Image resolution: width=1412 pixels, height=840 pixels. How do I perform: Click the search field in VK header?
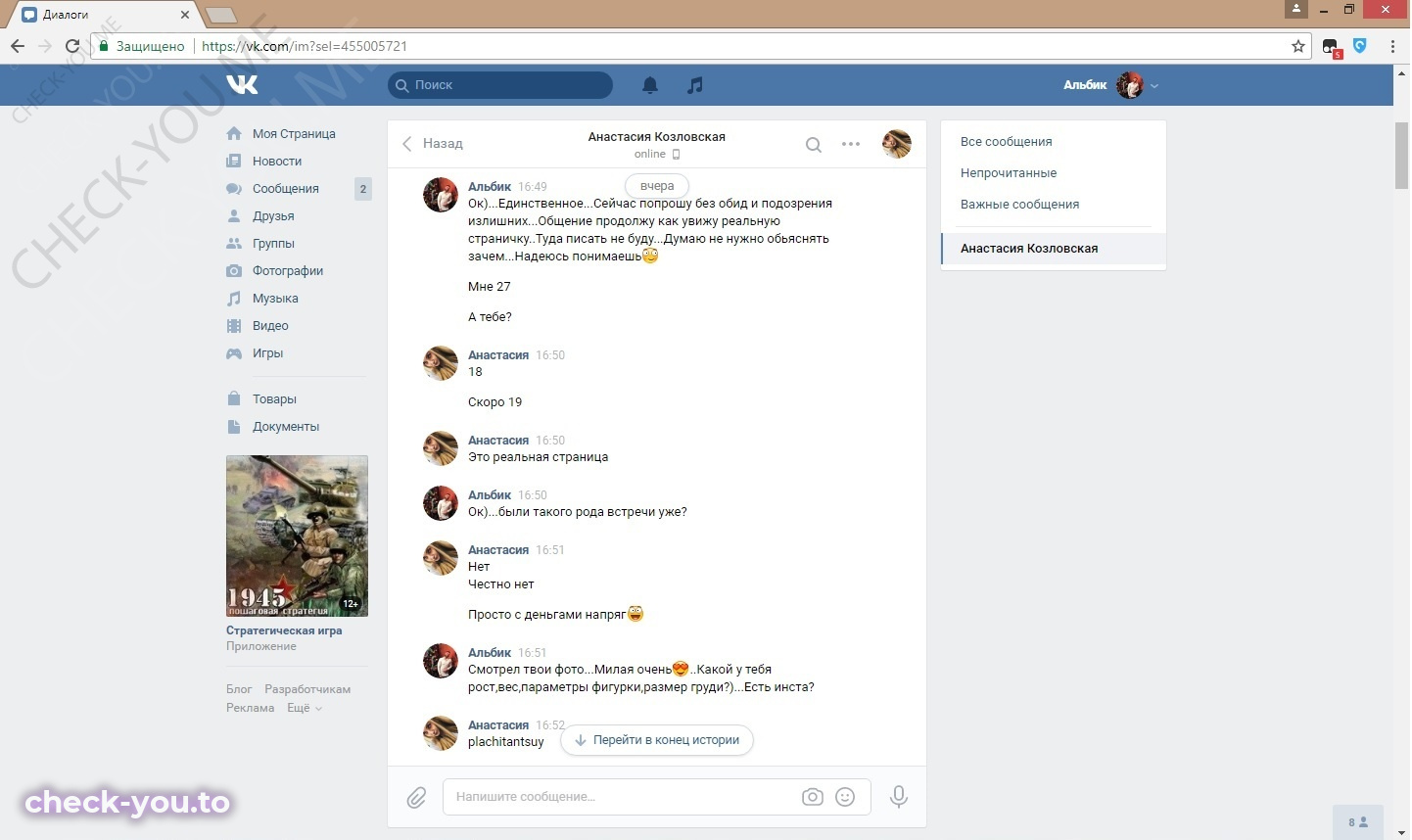[x=500, y=85]
